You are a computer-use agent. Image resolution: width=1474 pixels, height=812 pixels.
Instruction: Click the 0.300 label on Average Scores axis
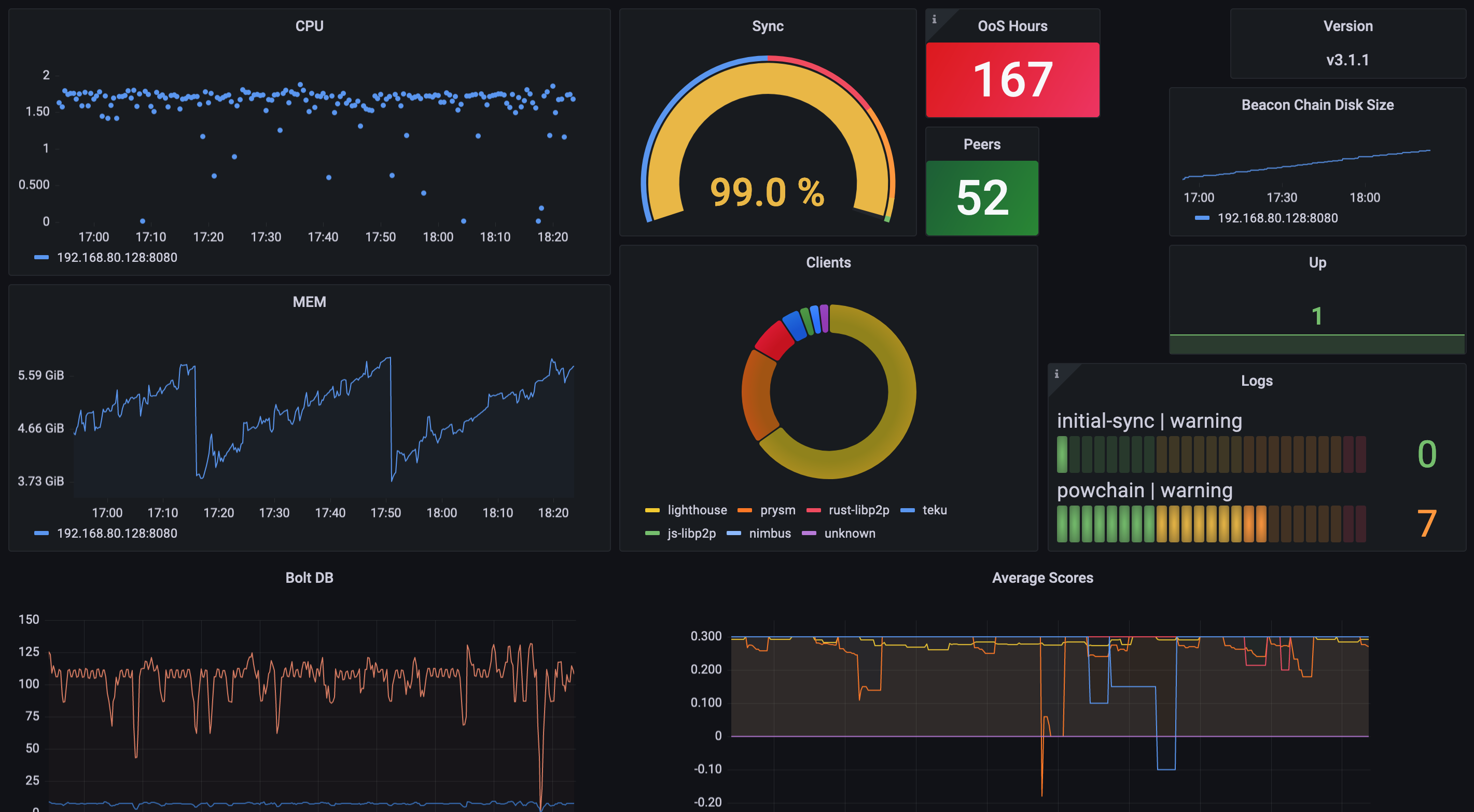point(706,636)
